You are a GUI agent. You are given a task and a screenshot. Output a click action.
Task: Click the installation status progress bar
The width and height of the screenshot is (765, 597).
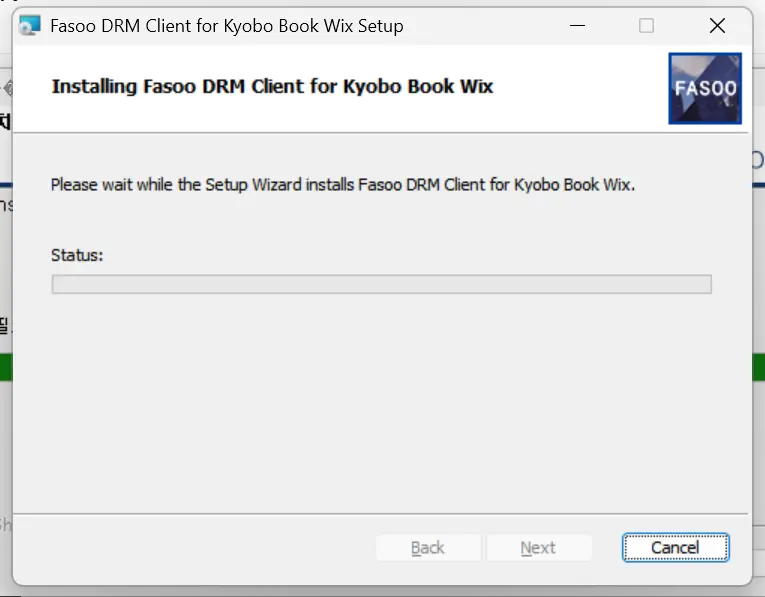click(381, 285)
